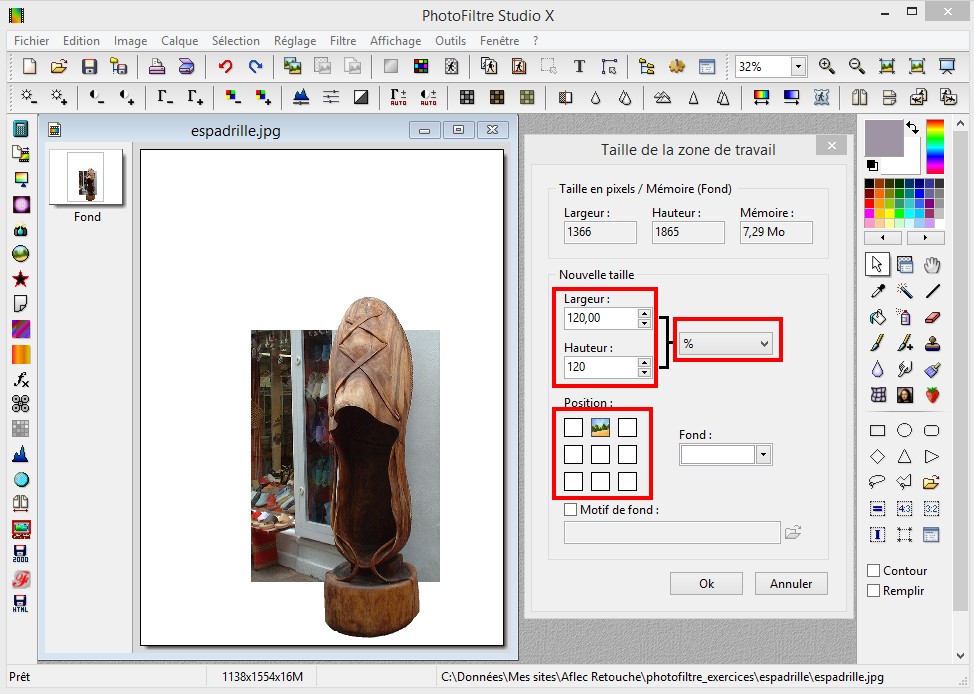Enable the Motif de fond checkbox

point(570,509)
